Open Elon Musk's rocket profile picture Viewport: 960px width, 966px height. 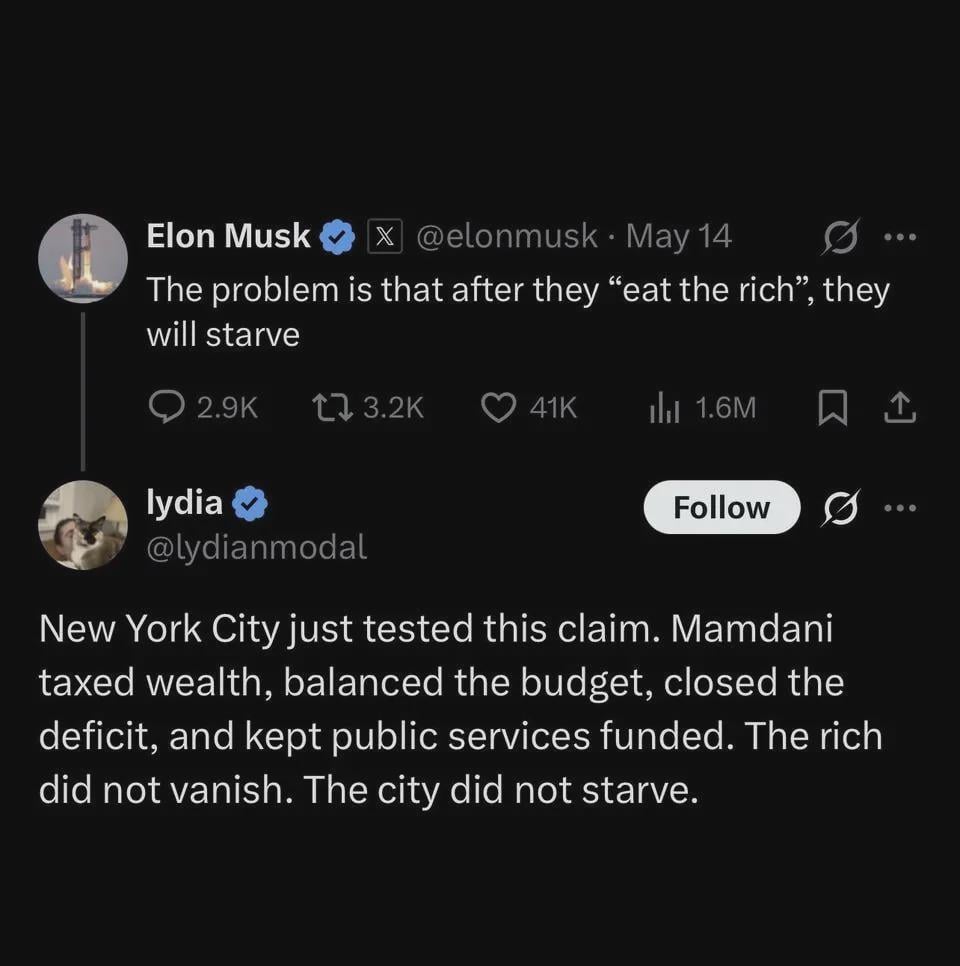(x=83, y=259)
